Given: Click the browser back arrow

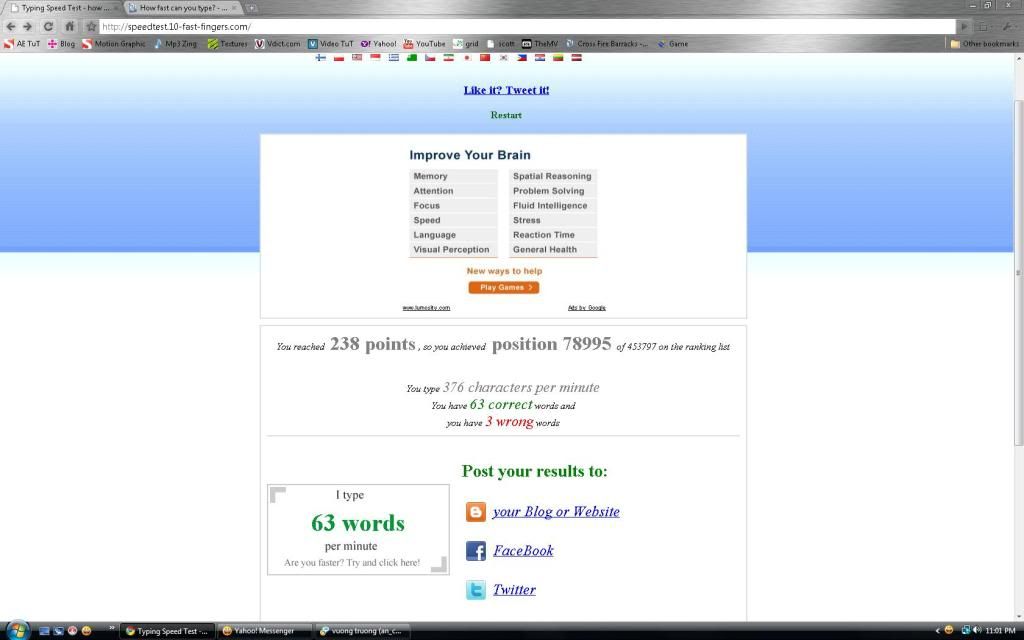Looking at the screenshot, I should point(10,27).
